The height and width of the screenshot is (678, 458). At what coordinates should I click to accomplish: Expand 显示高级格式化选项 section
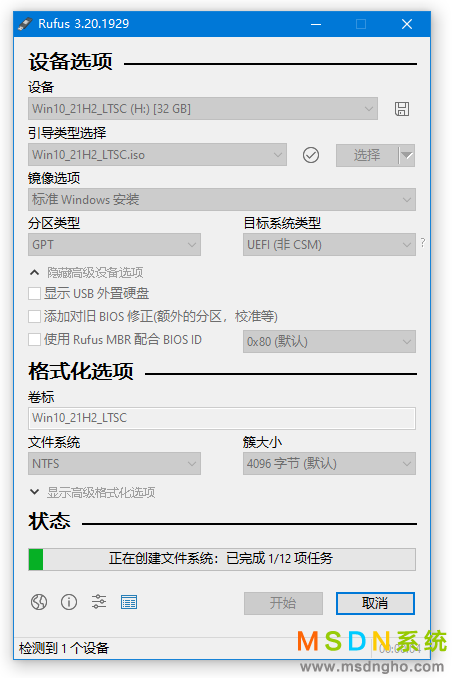[92, 492]
